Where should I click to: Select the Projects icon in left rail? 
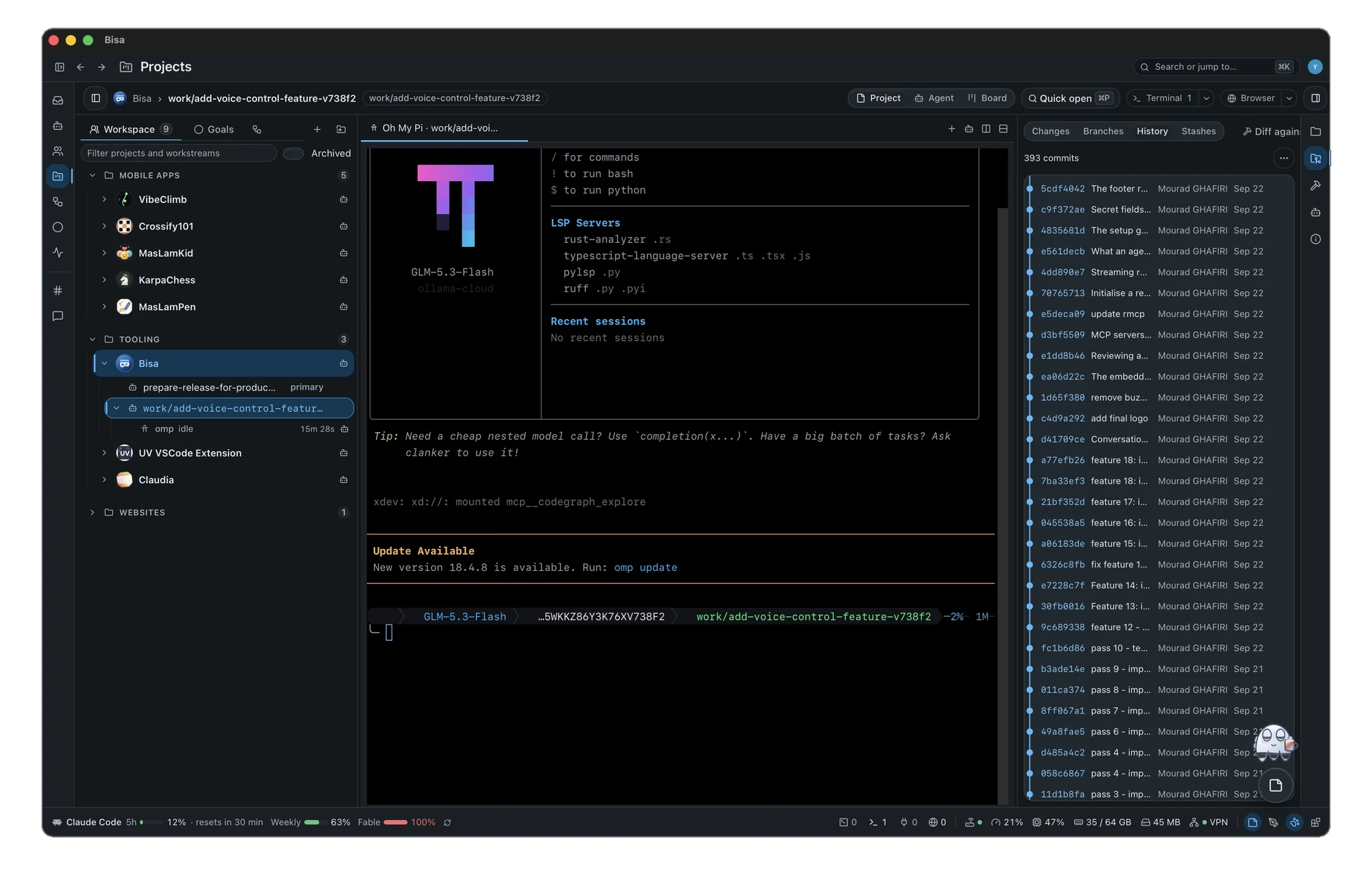click(x=58, y=176)
